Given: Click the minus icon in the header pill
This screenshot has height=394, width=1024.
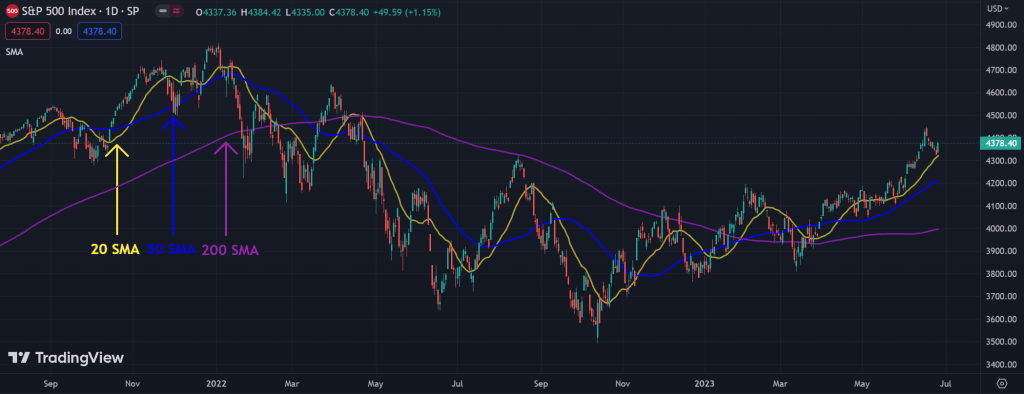Looking at the screenshot, I should pyautogui.click(x=164, y=11).
